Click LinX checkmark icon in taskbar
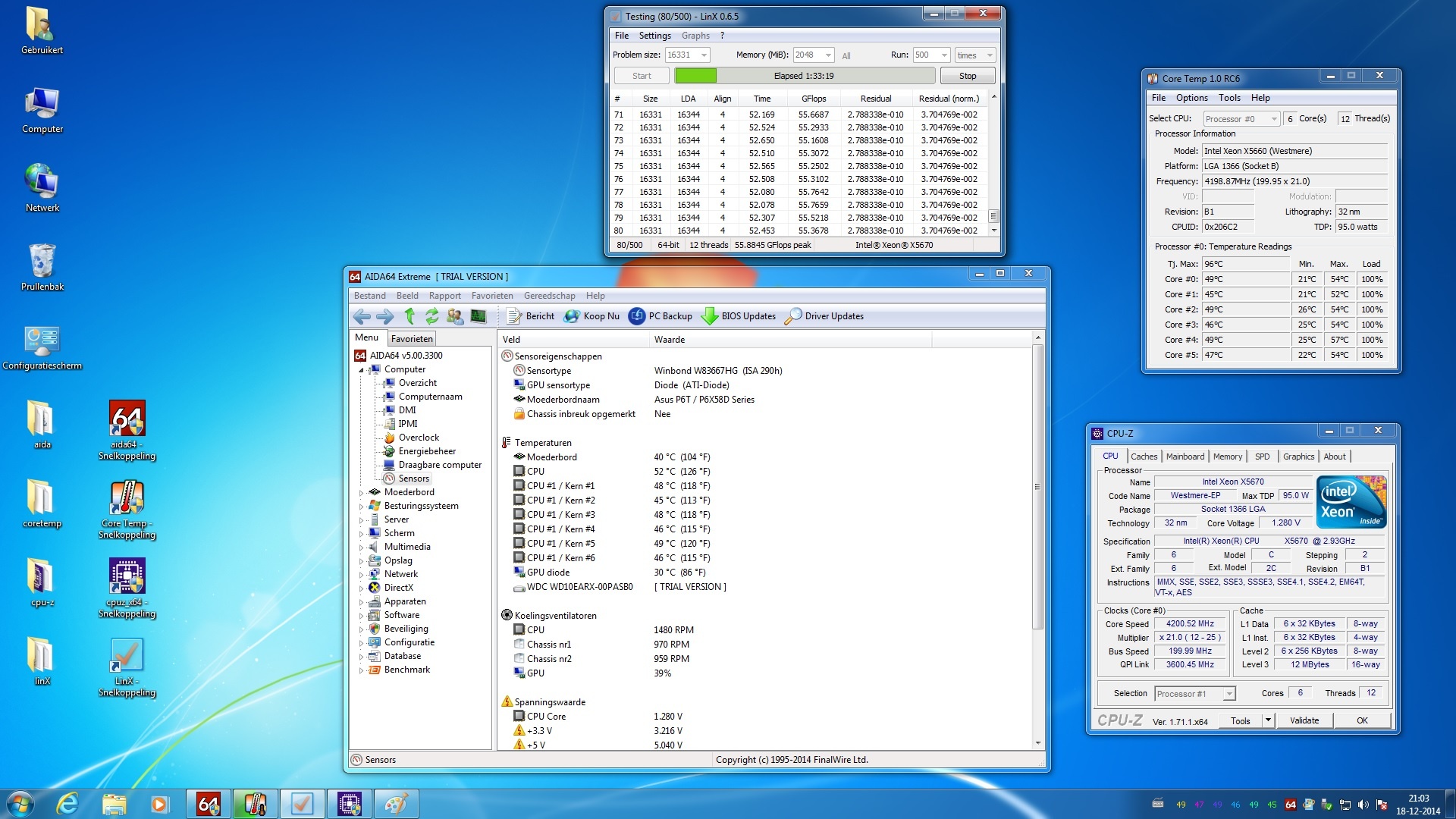The height and width of the screenshot is (819, 1456). 302,804
